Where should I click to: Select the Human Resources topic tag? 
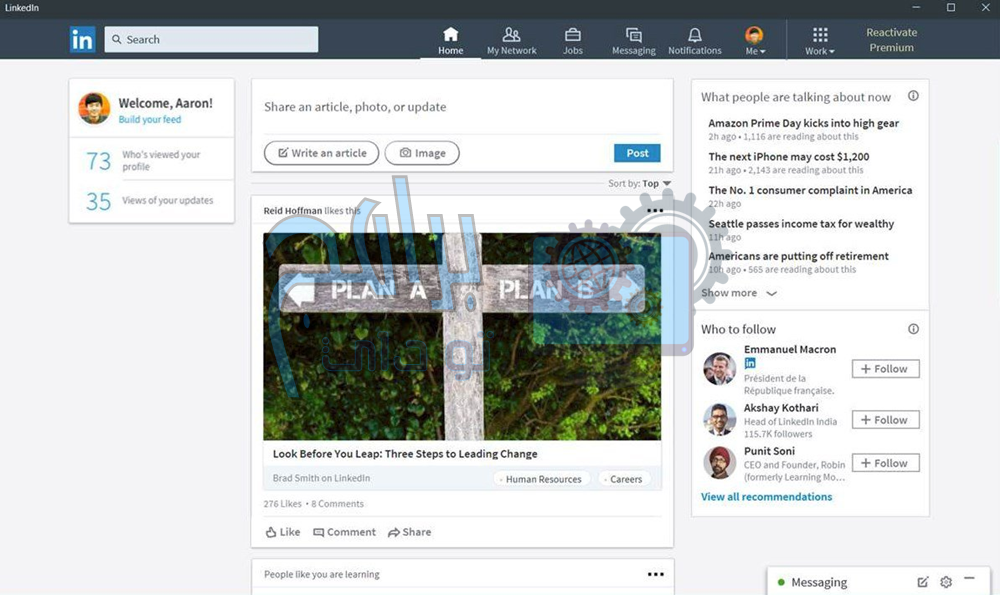click(543, 479)
